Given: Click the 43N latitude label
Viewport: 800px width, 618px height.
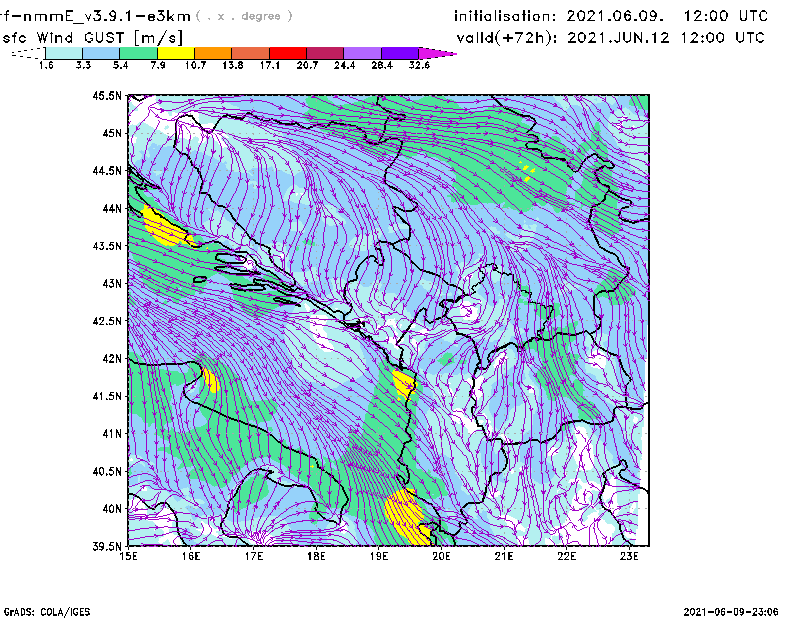Looking at the screenshot, I should pyautogui.click(x=112, y=283).
